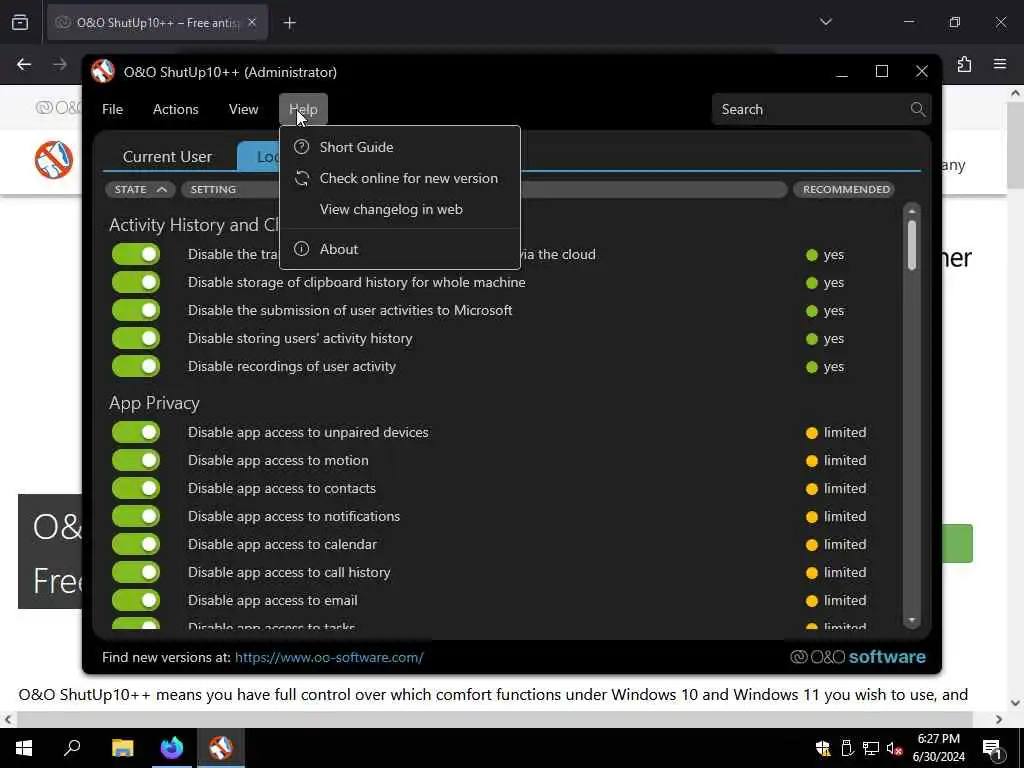Open browser list all tabs chevron

pyautogui.click(x=825, y=22)
